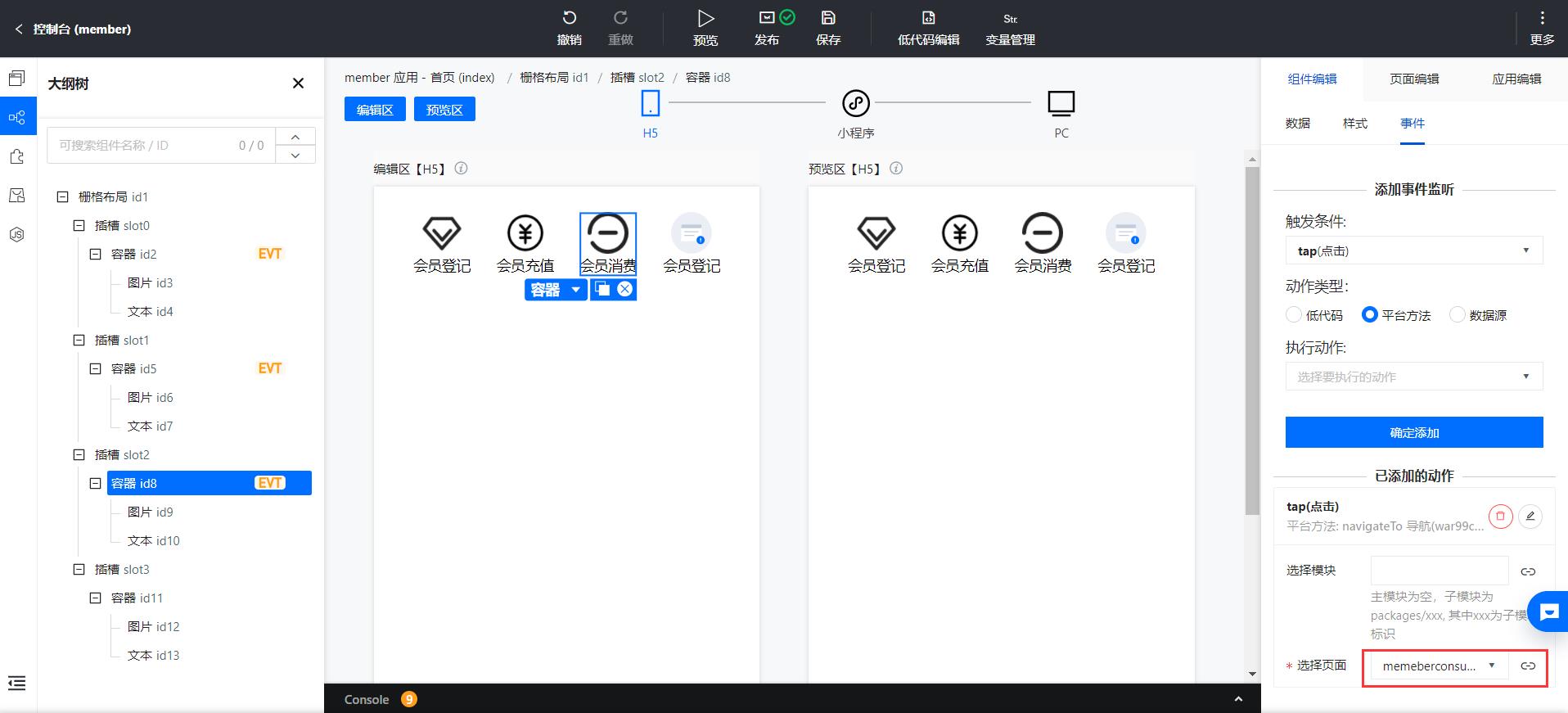
Task: Open 变量管理 variable manager
Action: coord(1010,29)
